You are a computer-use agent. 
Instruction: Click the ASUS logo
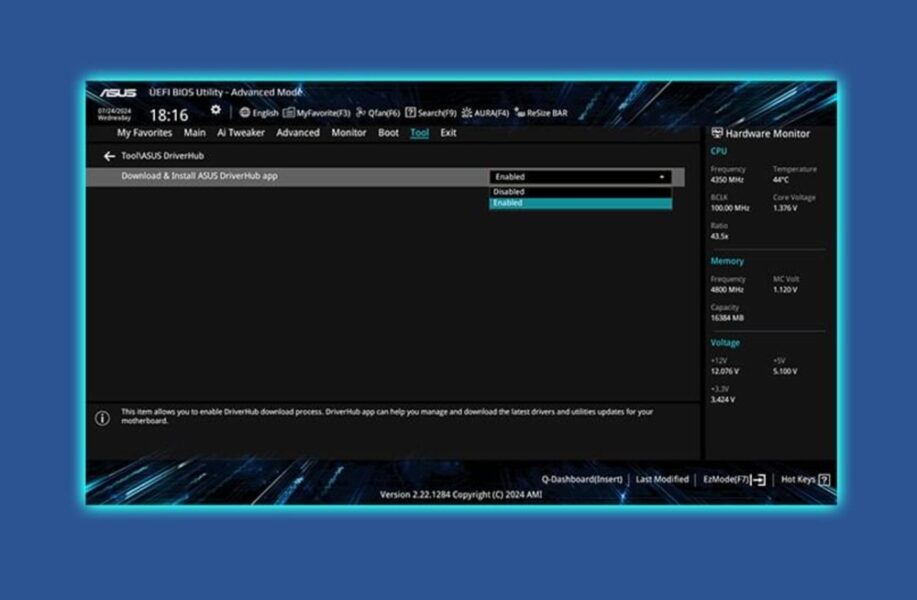pos(118,92)
